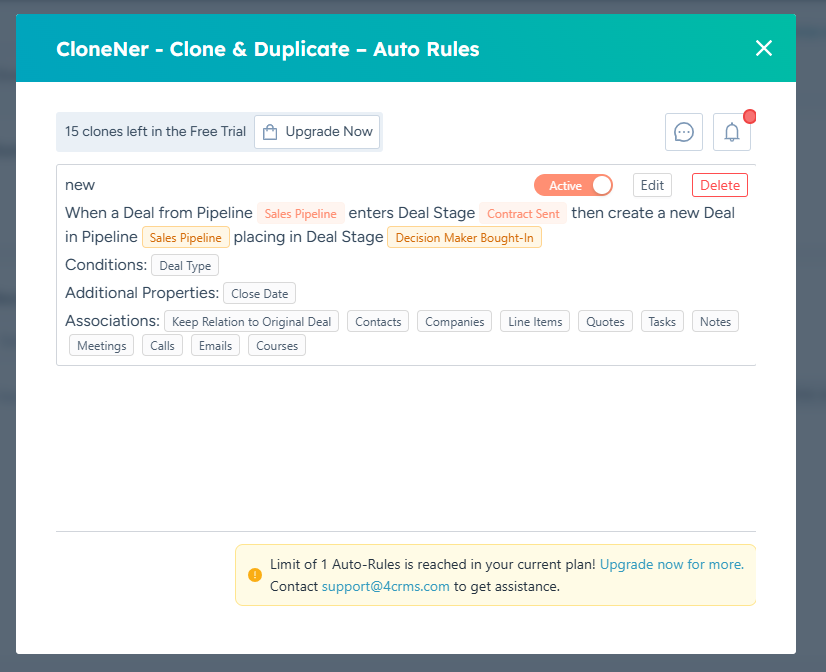Click the Courses association tag

tap(277, 345)
